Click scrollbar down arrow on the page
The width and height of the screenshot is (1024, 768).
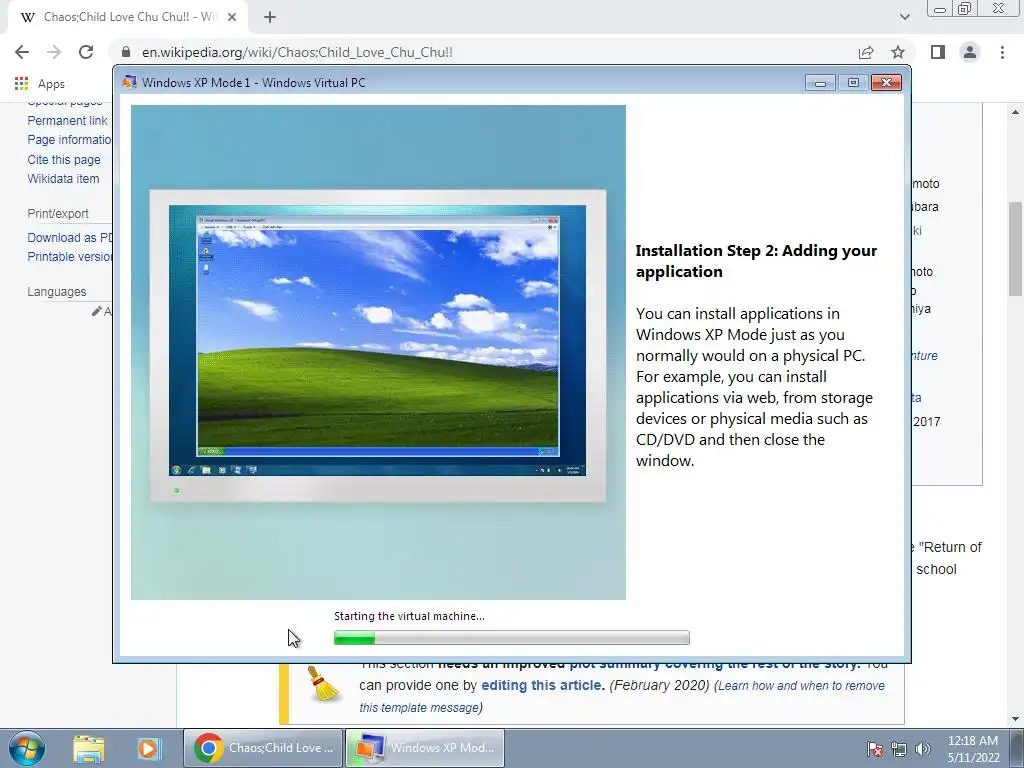click(1016, 718)
